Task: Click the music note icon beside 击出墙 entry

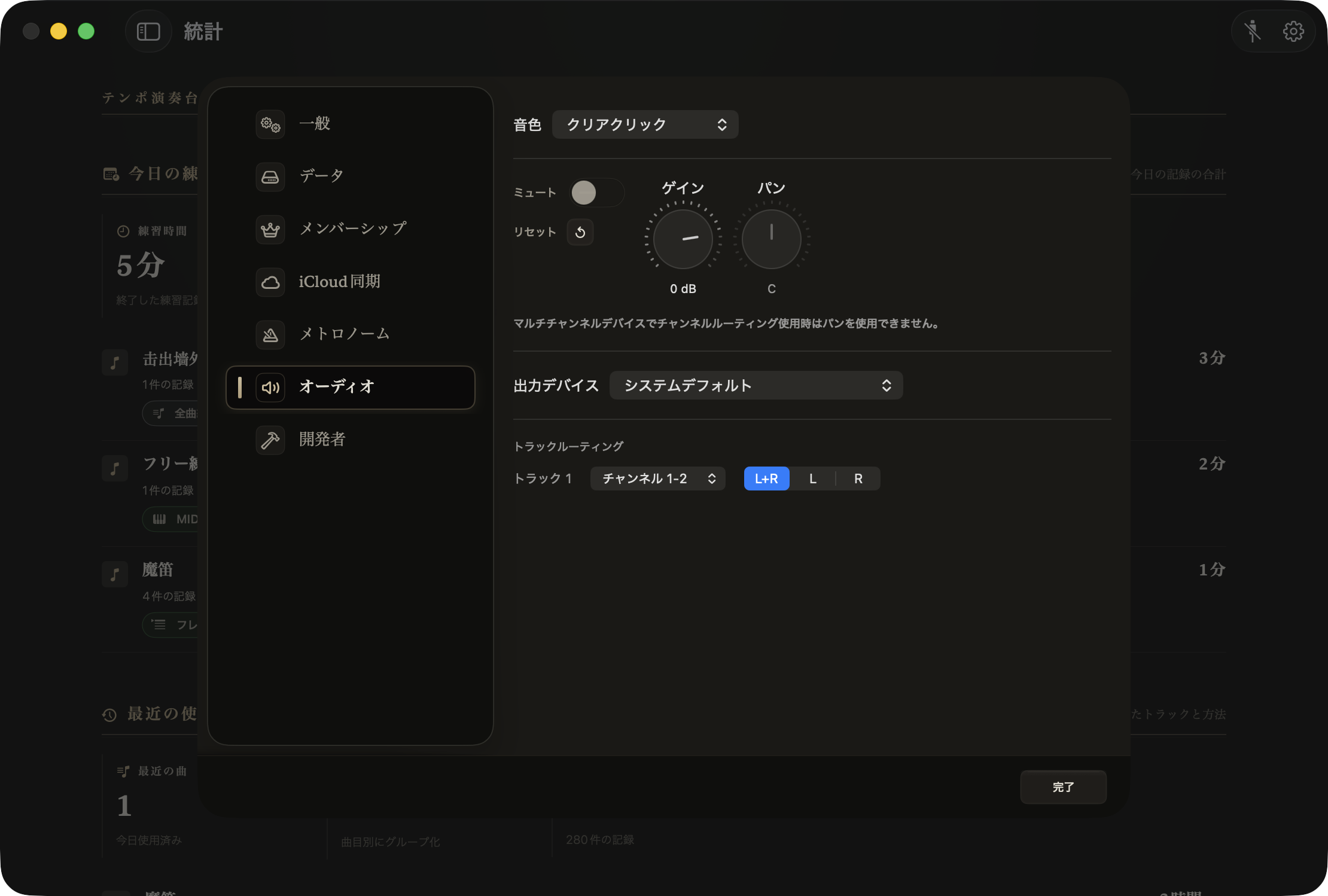Action: [x=115, y=362]
